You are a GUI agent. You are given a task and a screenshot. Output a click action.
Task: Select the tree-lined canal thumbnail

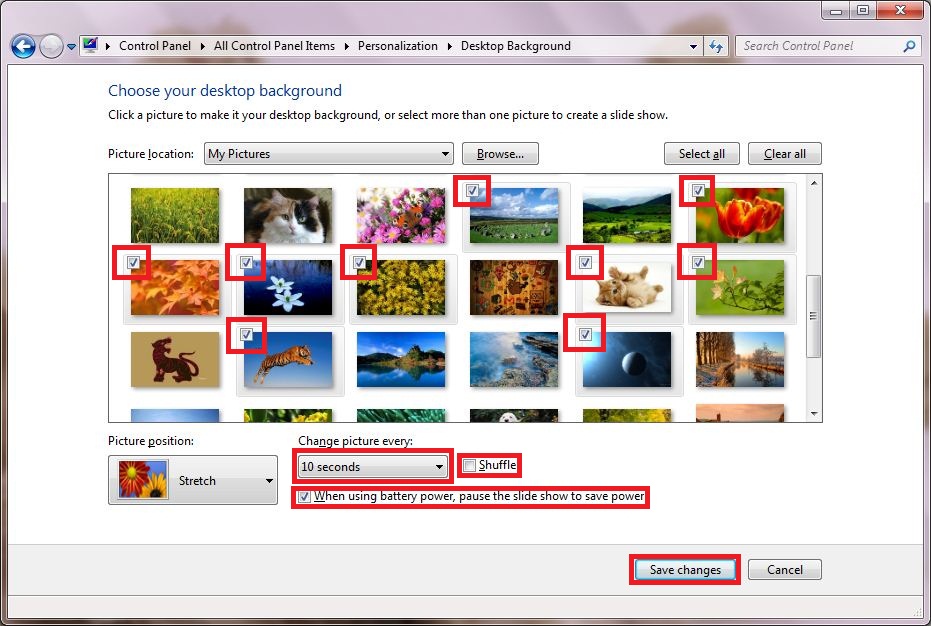[740, 359]
